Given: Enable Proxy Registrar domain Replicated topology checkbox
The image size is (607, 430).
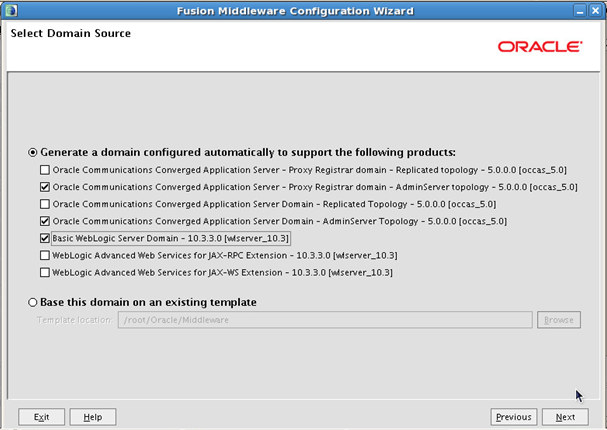Looking at the screenshot, I should pyautogui.click(x=44, y=169).
